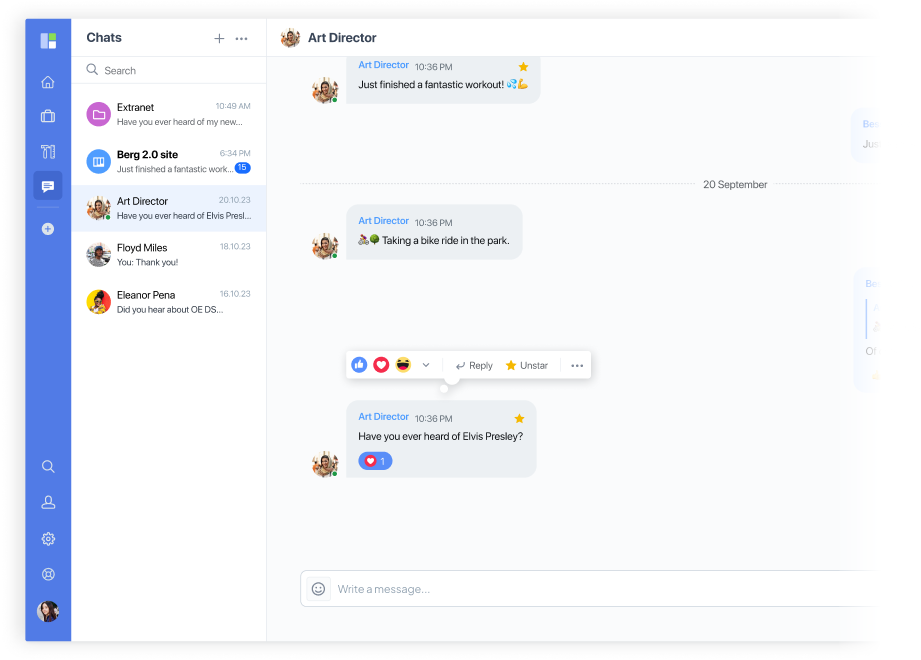Open sidebar search via the magnifier icon
This screenshot has width=921, height=660.
pos(47,466)
